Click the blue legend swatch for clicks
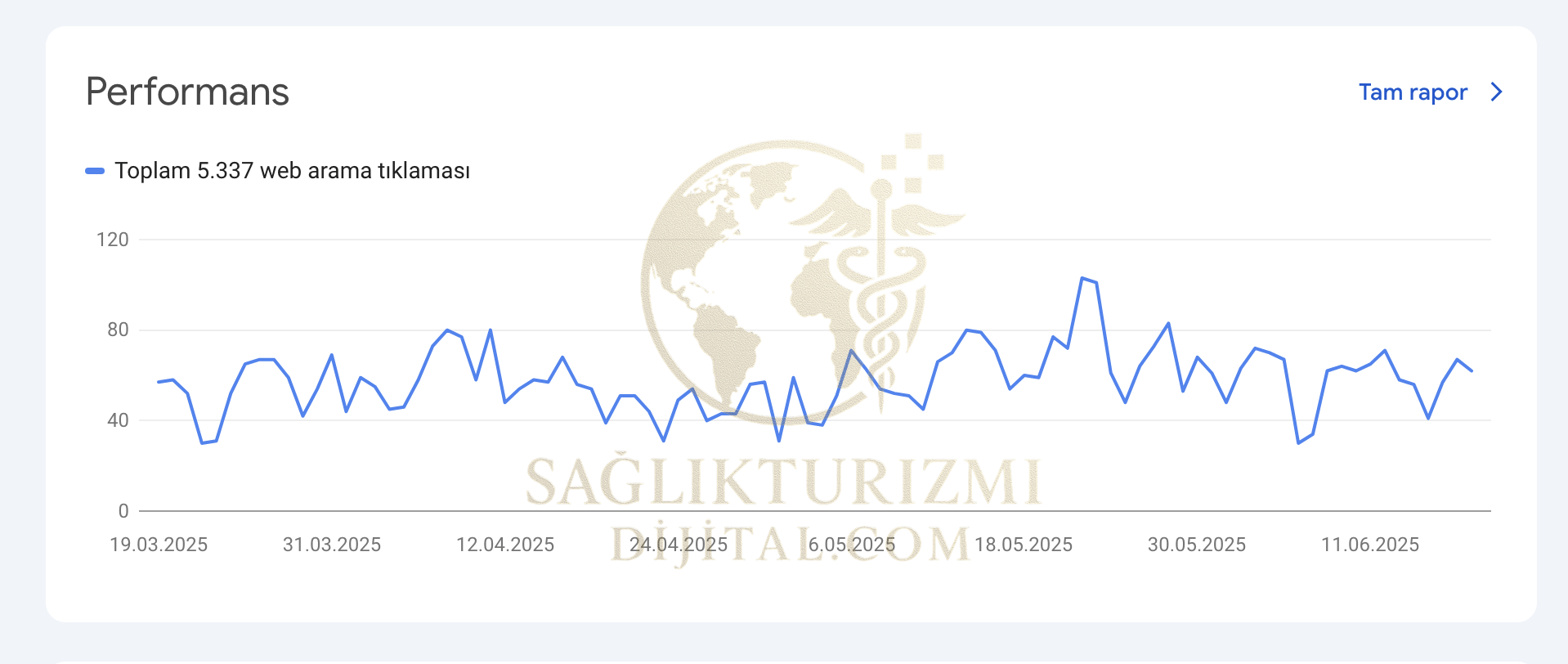Viewport: 1568px width, 664px height. pyautogui.click(x=95, y=171)
